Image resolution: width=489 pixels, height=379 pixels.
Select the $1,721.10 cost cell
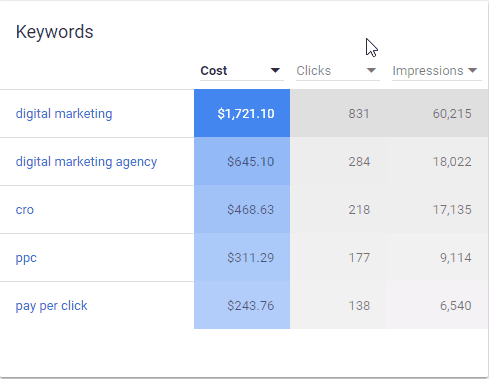coord(242,113)
